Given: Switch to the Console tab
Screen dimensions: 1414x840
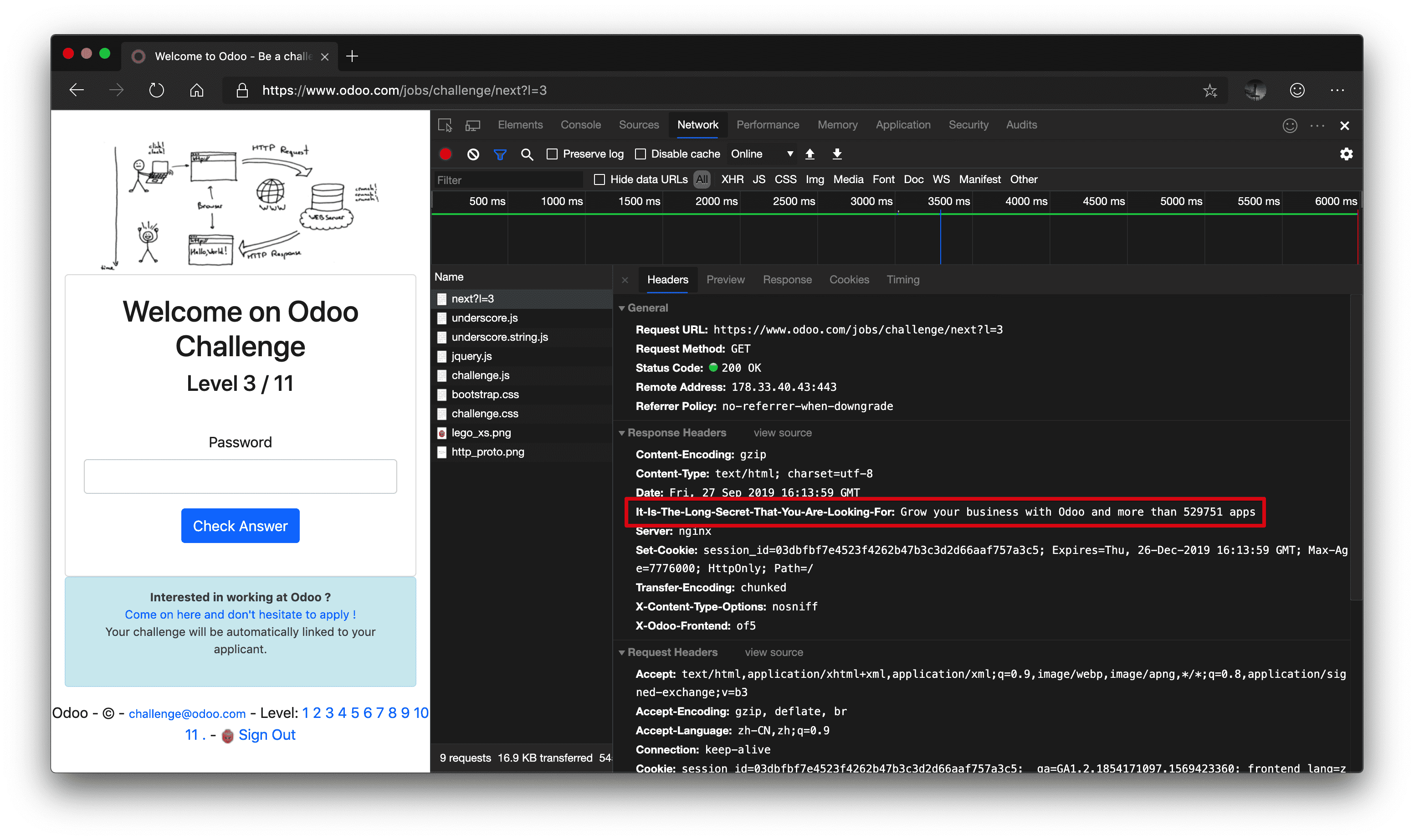Looking at the screenshot, I should (x=581, y=125).
